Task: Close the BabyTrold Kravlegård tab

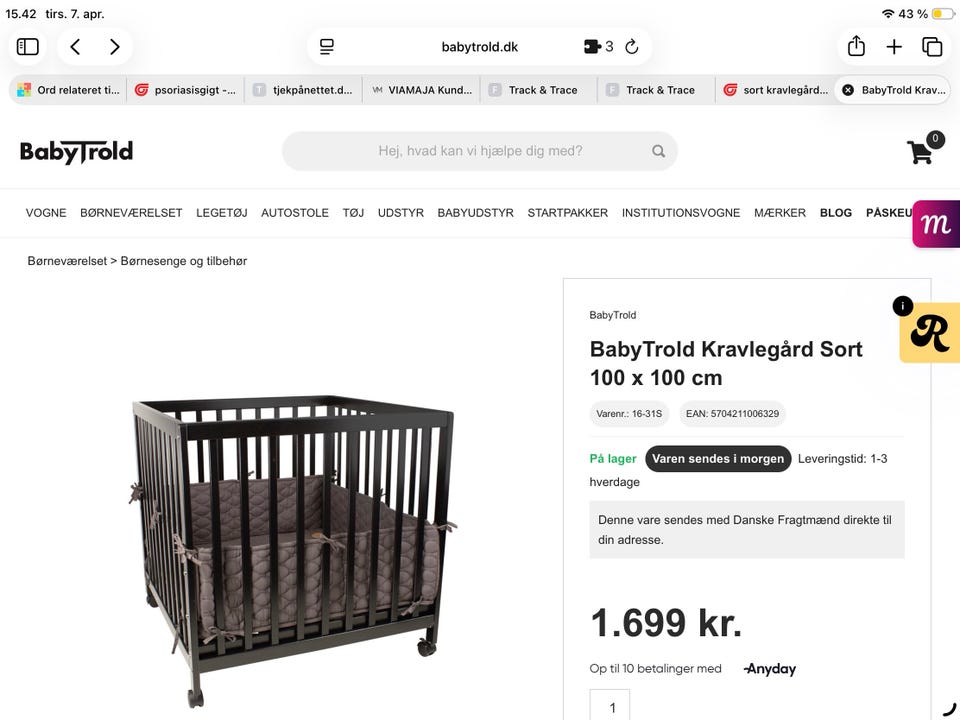Action: click(x=848, y=90)
